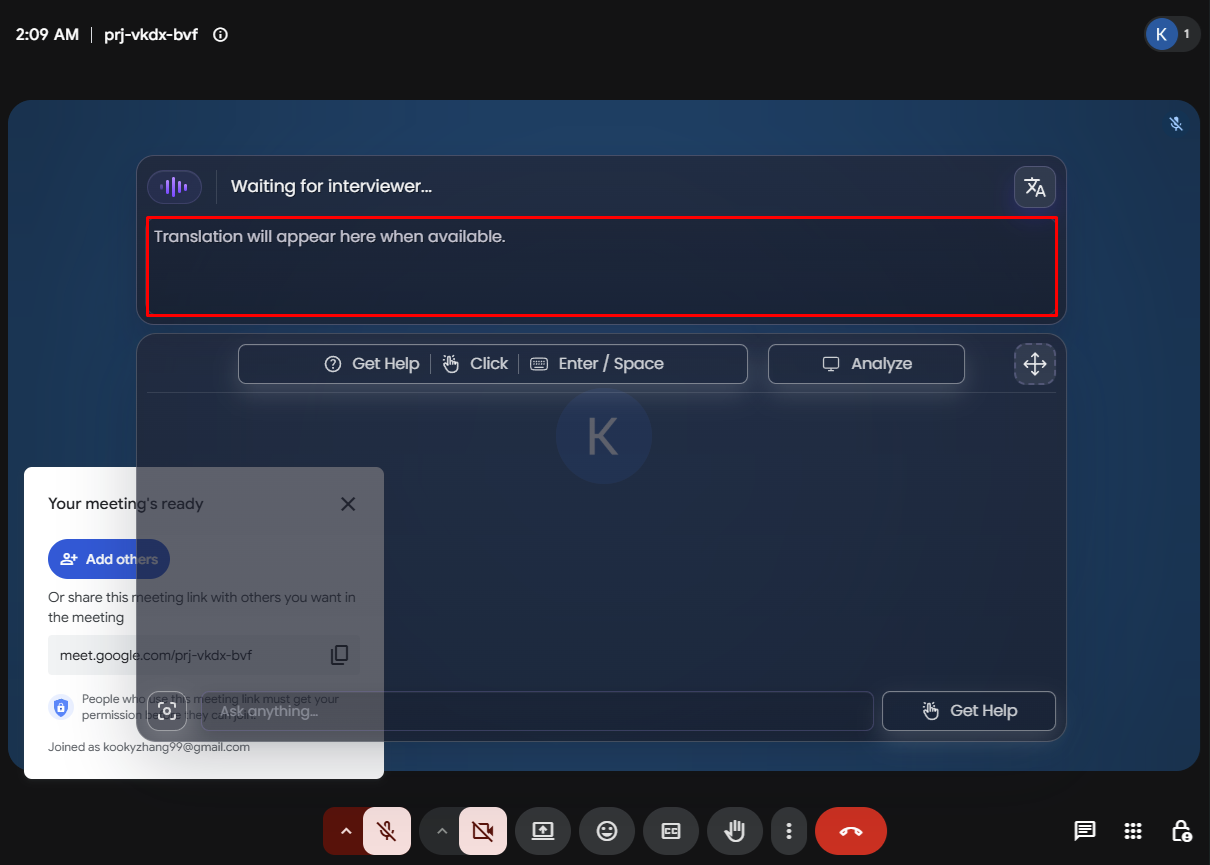This screenshot has height=865, width=1210.
Task: Open host controls lock icon
Action: [1181, 831]
